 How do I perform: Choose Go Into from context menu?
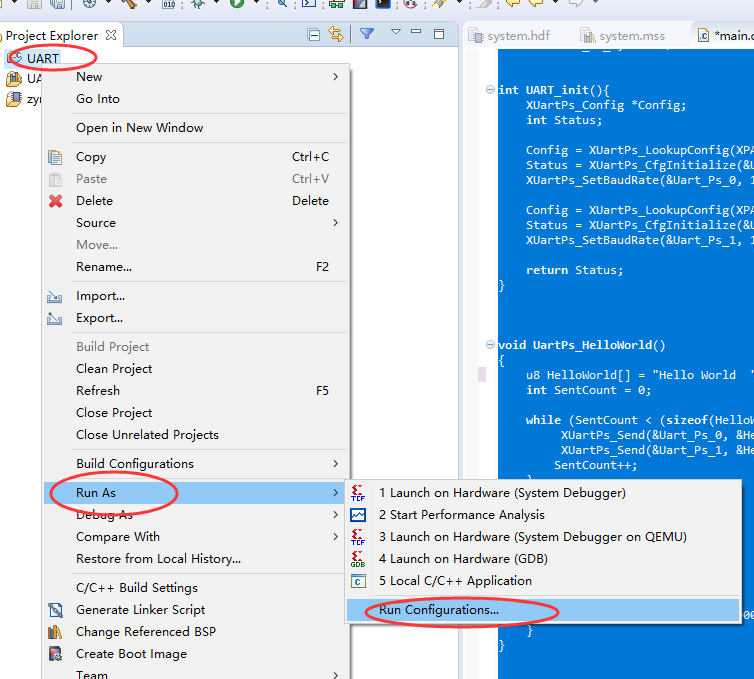(x=98, y=99)
